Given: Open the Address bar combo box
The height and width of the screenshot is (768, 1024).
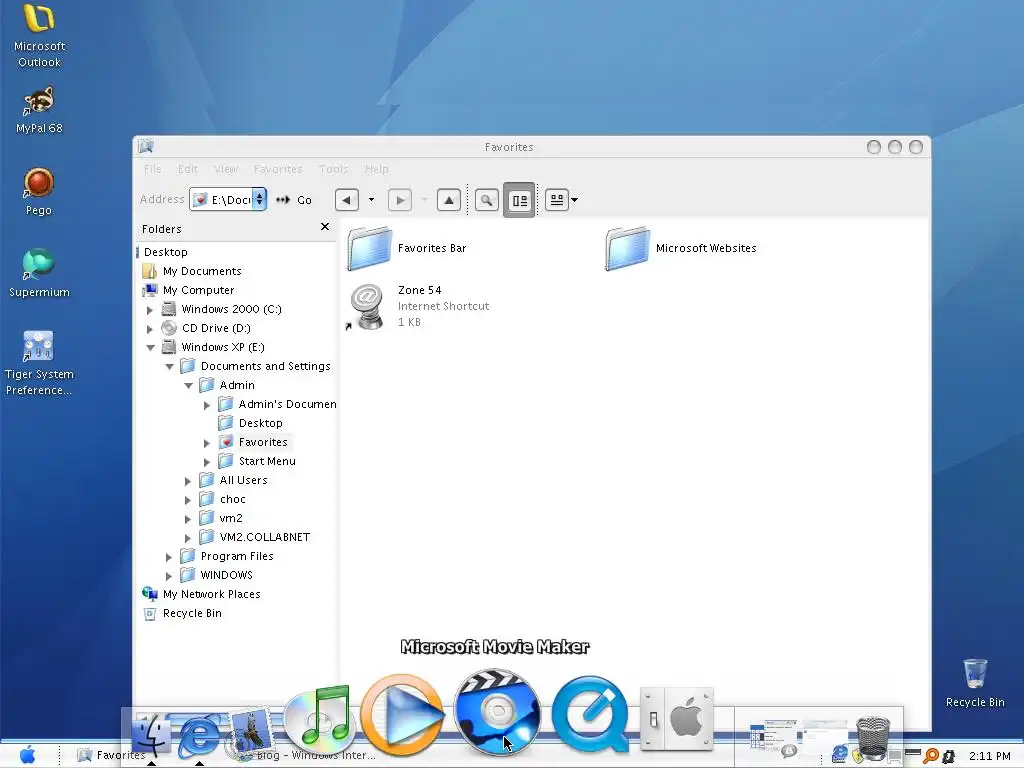Looking at the screenshot, I should tap(228, 199).
